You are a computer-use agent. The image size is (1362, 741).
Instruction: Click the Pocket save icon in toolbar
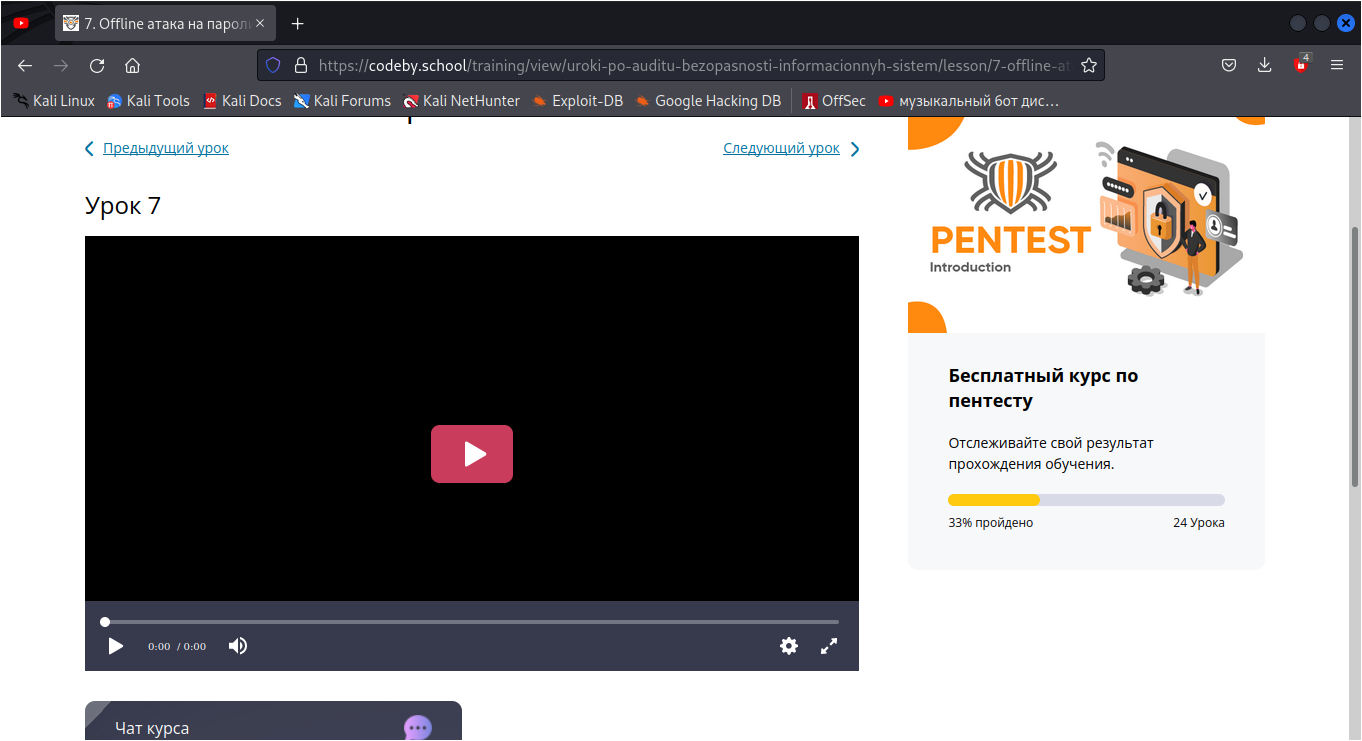[1229, 66]
